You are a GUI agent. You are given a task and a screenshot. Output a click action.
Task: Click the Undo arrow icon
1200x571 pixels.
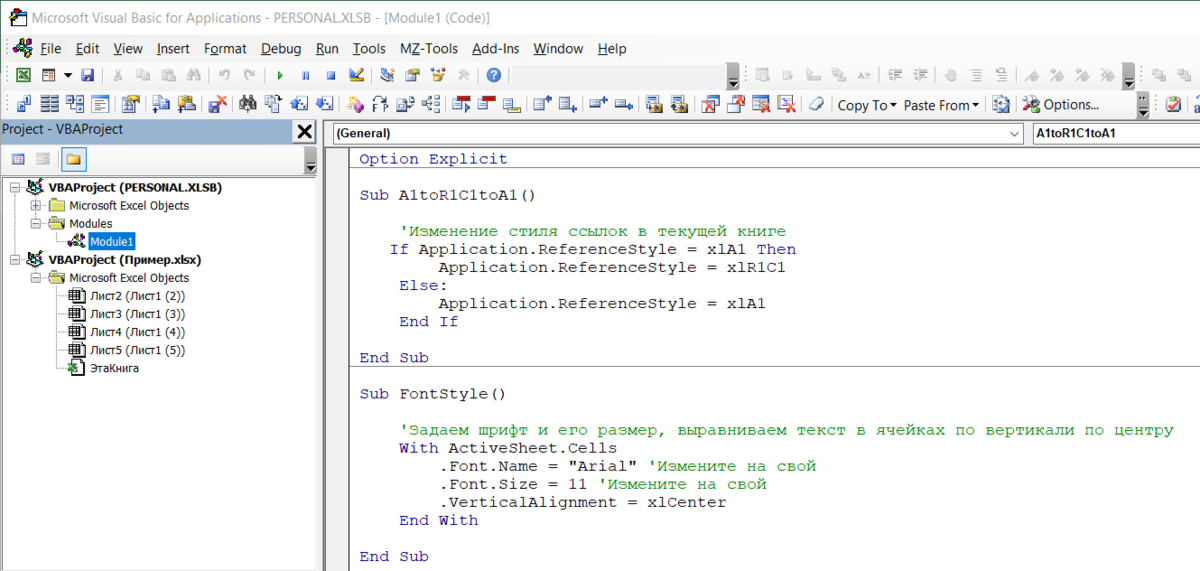pos(224,75)
